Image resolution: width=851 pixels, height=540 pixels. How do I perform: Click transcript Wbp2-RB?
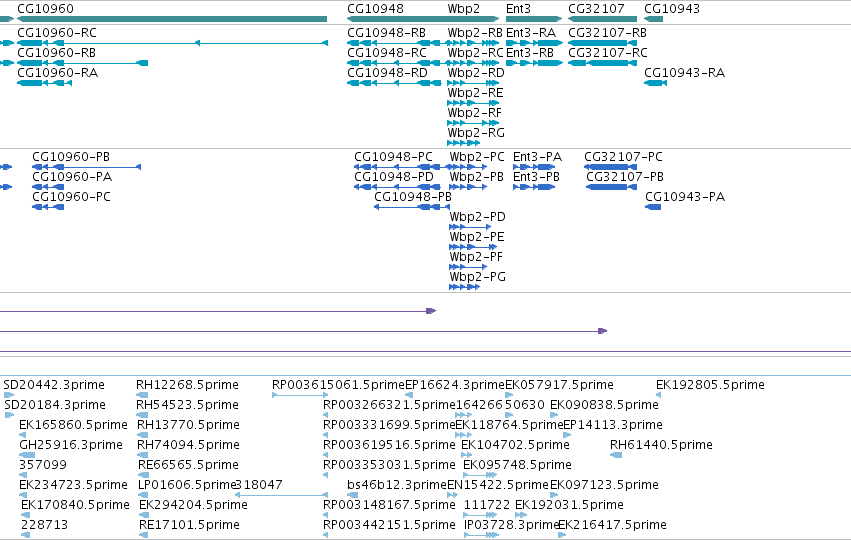click(x=475, y=33)
